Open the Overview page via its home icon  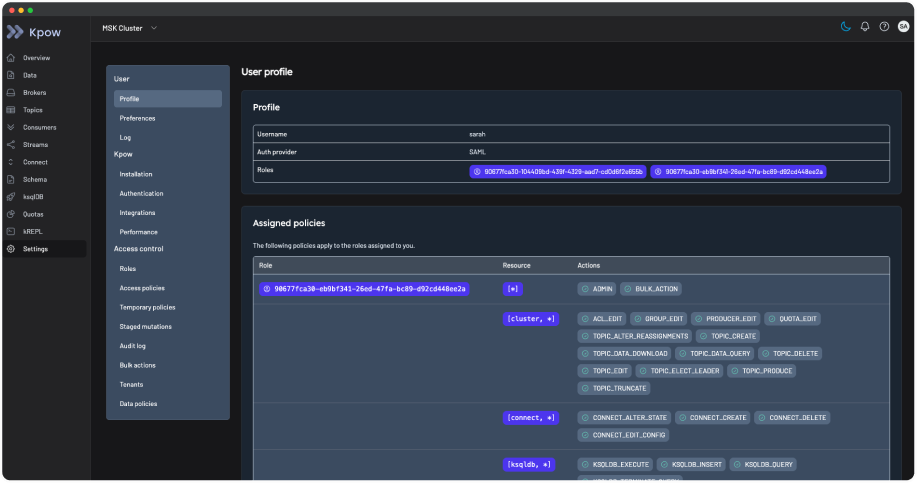(x=11, y=58)
